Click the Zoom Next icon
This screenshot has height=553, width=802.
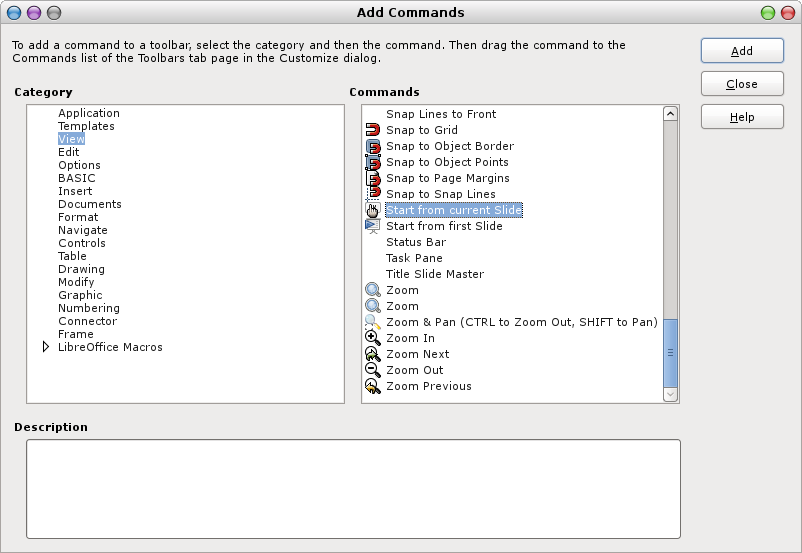point(373,354)
